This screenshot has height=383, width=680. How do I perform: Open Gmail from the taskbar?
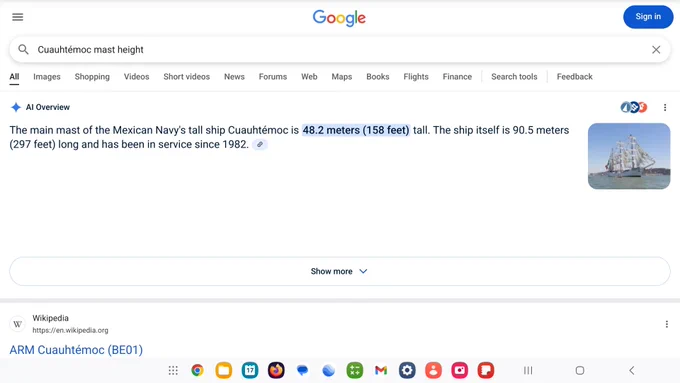(x=381, y=370)
